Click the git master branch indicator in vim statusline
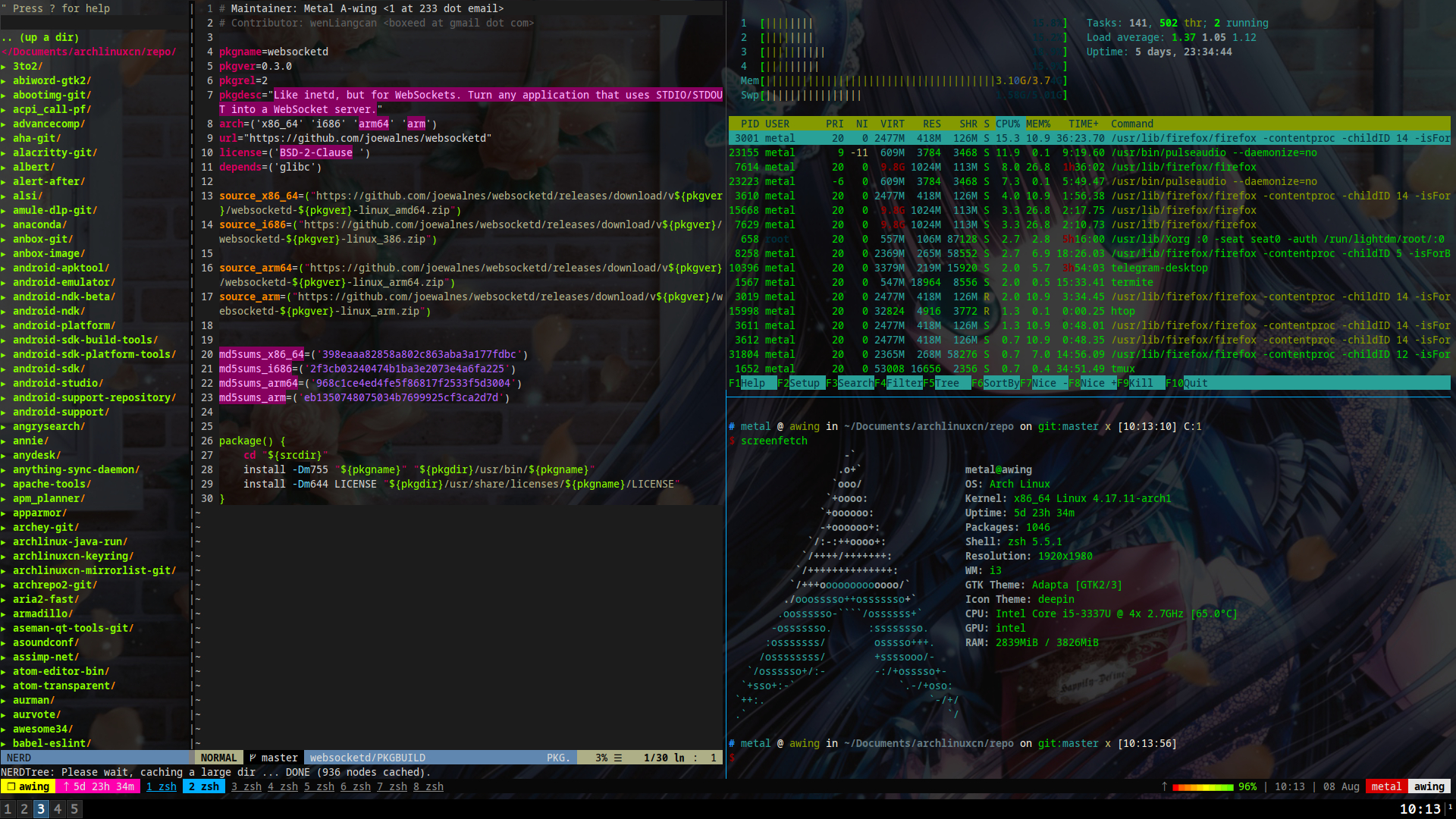1456x819 pixels. pyautogui.click(x=274, y=758)
